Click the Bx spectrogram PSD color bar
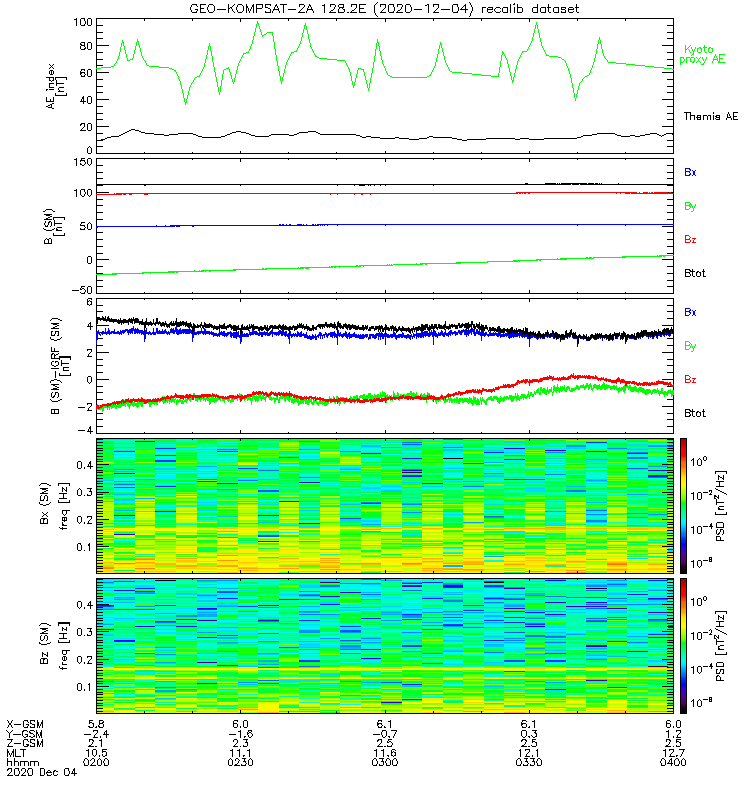The image size is (750, 800). (683, 506)
